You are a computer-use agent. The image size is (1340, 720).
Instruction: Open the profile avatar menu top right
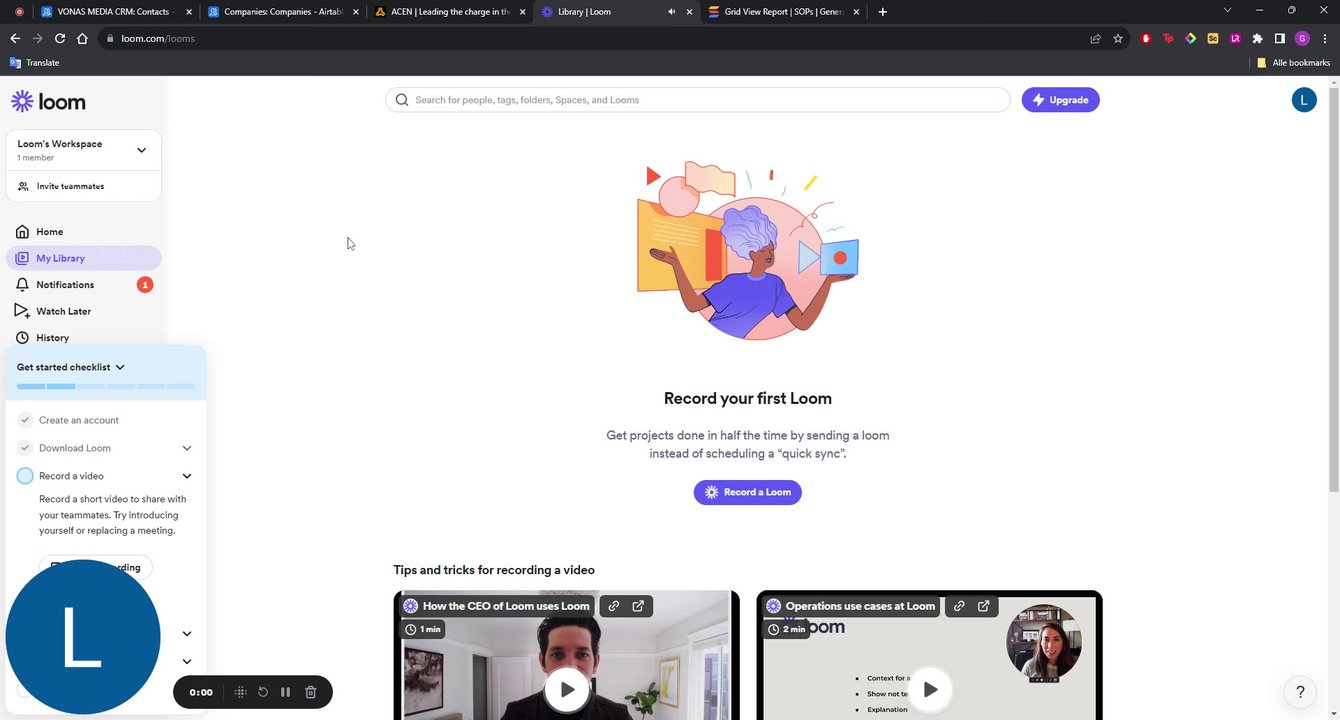1304,100
